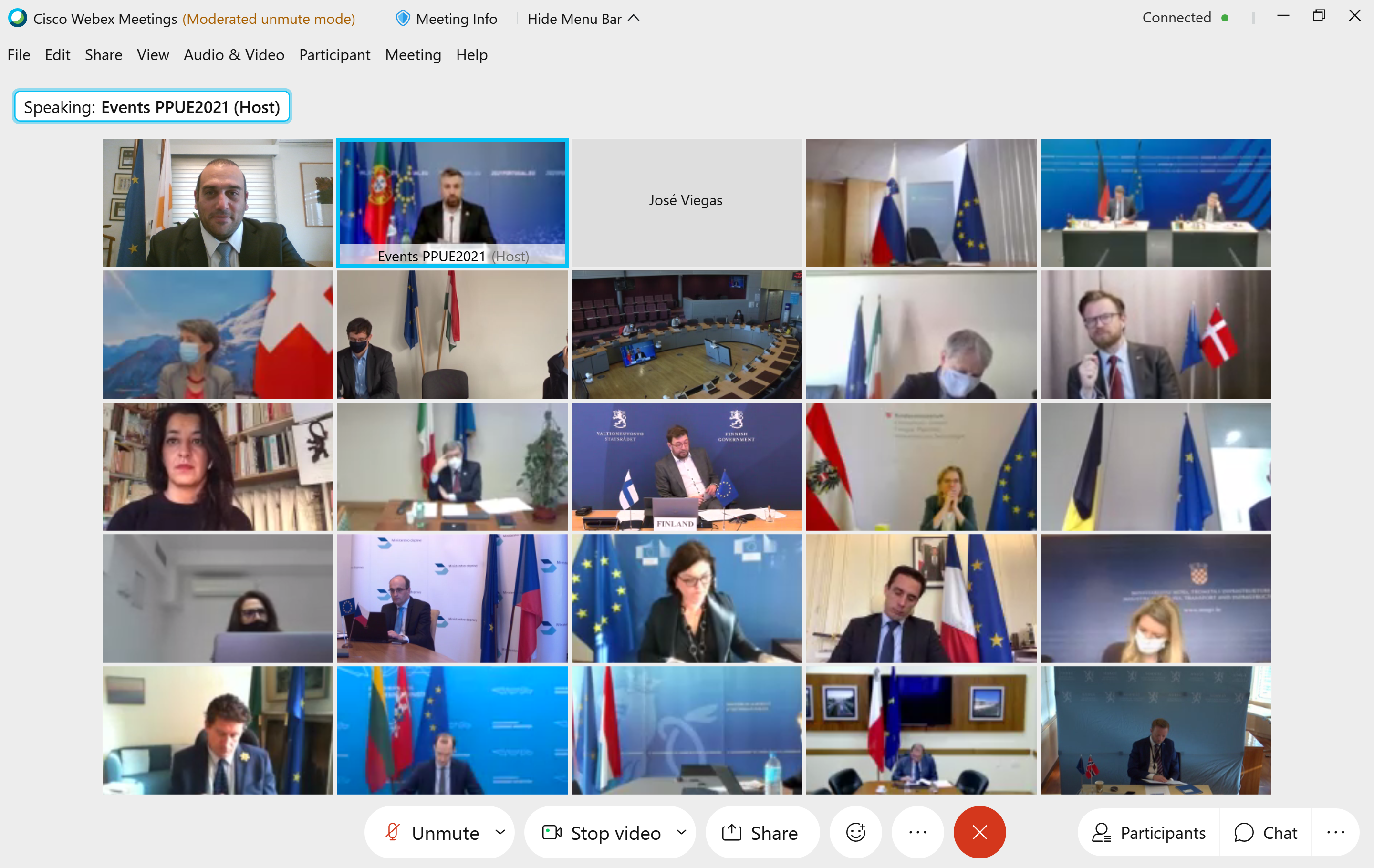The width and height of the screenshot is (1374, 868).
Task: Select the Danish flag participant video tile
Action: pos(1155,335)
